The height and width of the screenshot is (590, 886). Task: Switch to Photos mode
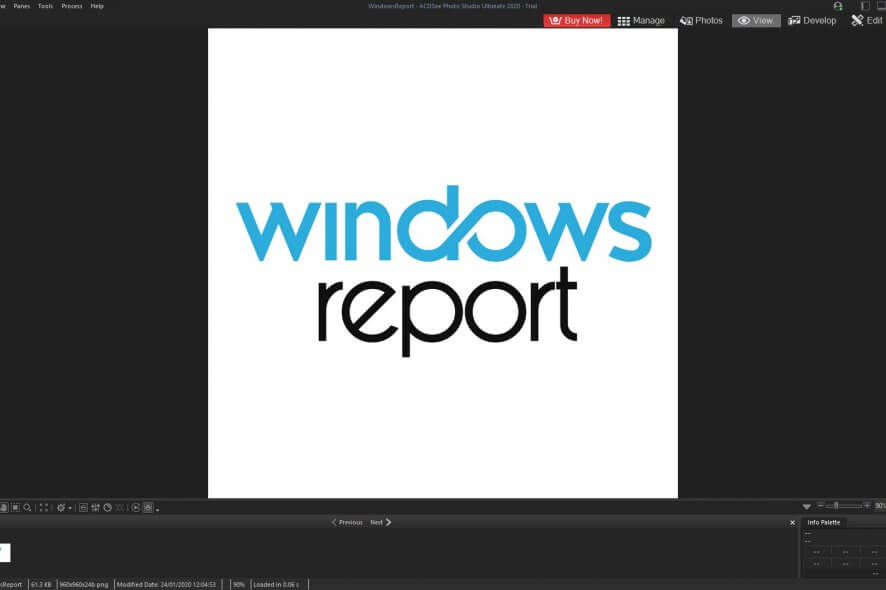[x=701, y=20]
